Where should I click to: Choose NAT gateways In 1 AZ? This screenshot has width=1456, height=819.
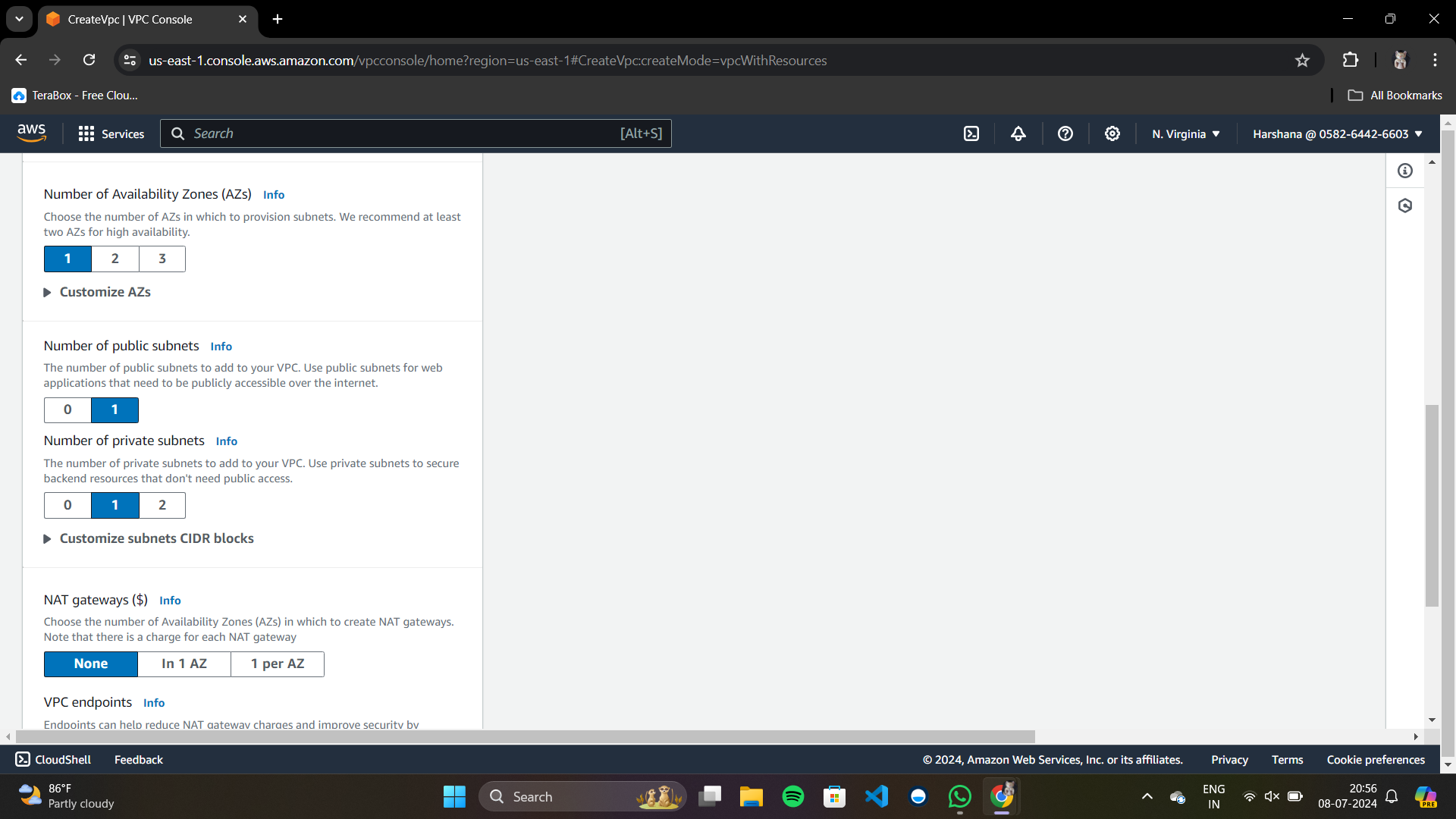coord(184,664)
